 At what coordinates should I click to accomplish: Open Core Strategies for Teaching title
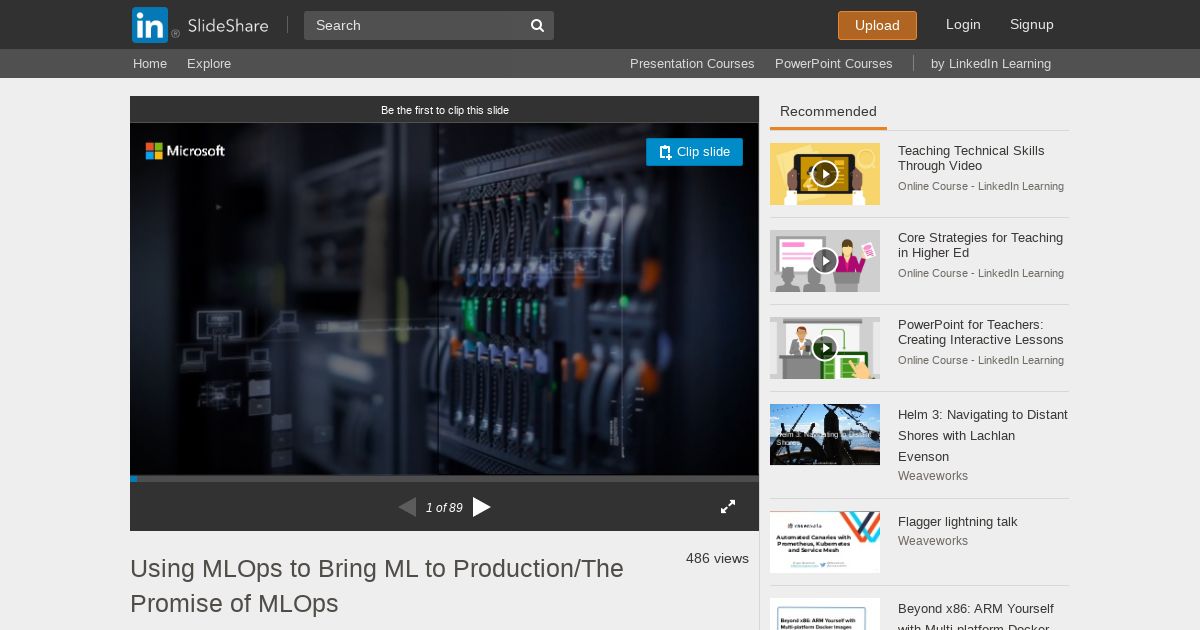980,245
